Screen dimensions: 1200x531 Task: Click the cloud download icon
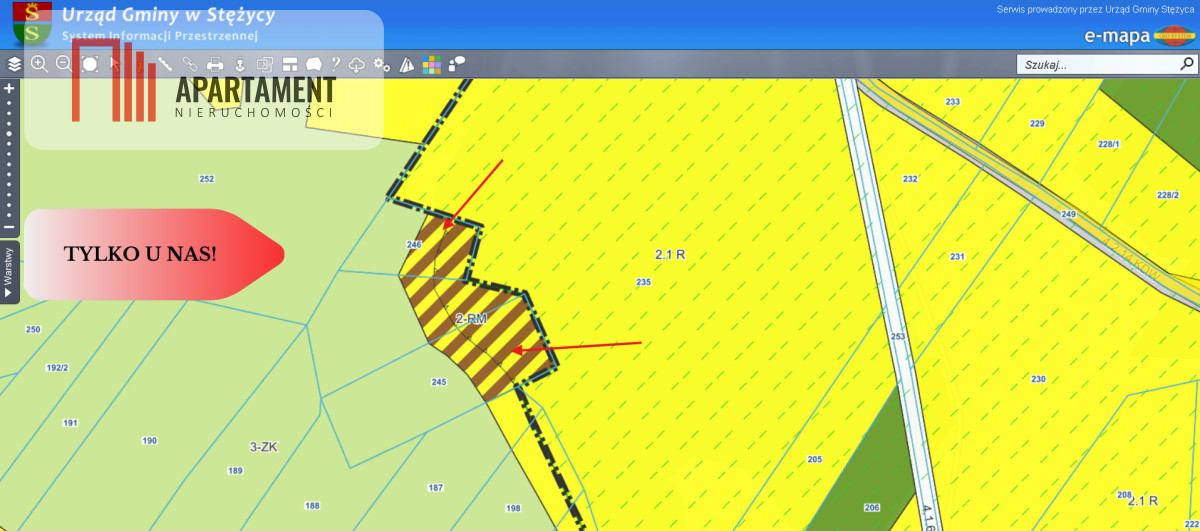[x=357, y=64]
